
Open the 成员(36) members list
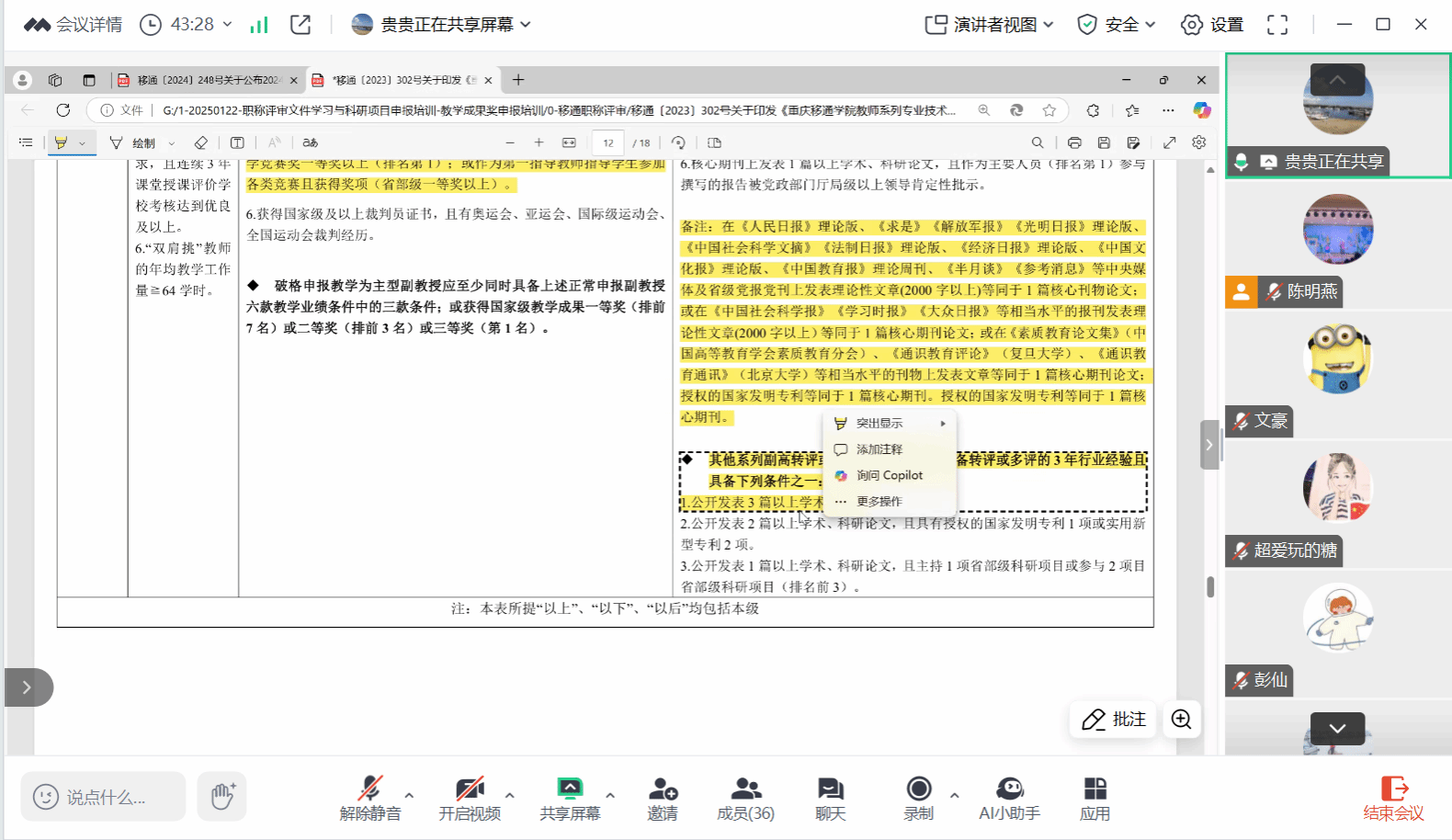pyautogui.click(x=745, y=798)
